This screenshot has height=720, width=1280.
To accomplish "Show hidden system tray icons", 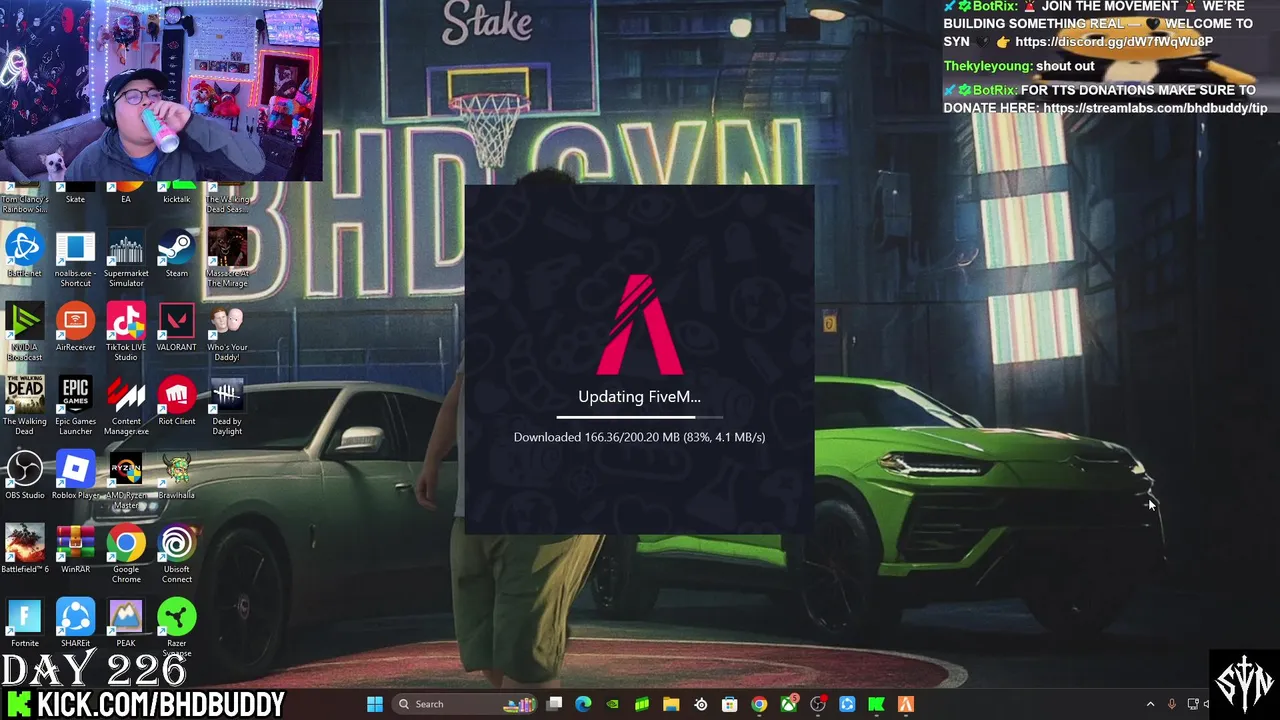I will (x=1150, y=704).
